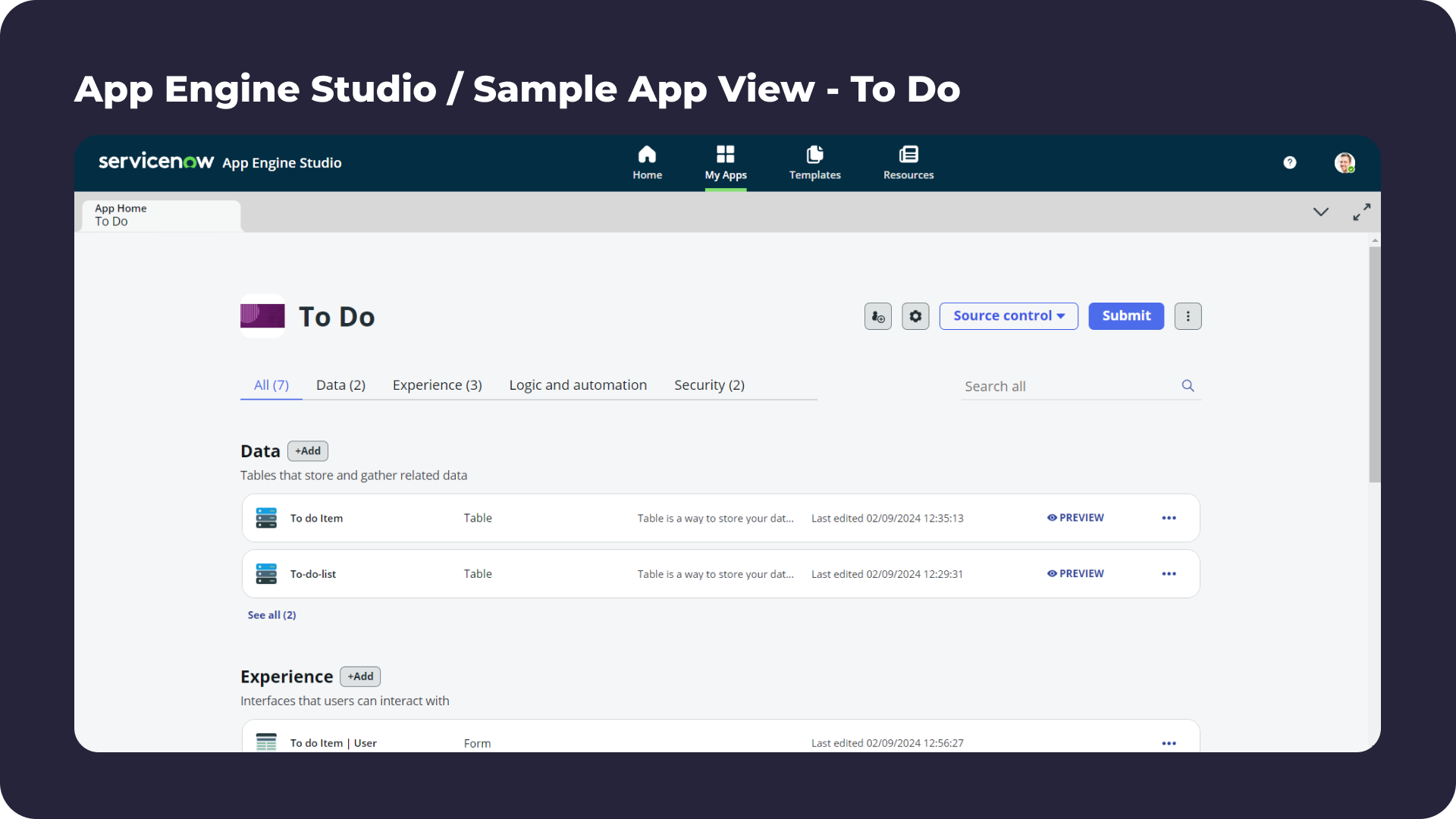Go to the Home navigation icon
The image size is (1456, 819).
(647, 162)
